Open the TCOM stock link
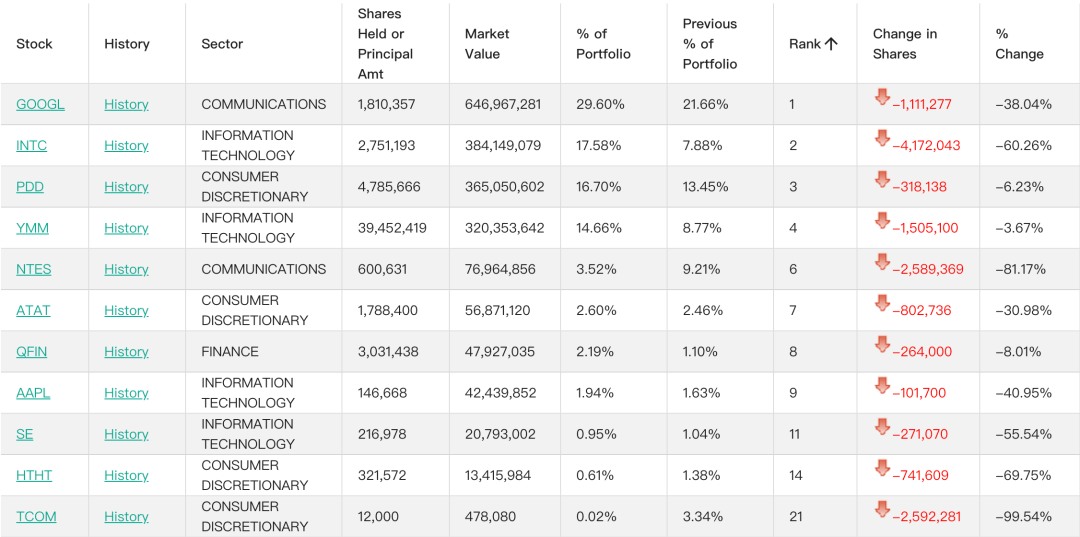 (36, 517)
